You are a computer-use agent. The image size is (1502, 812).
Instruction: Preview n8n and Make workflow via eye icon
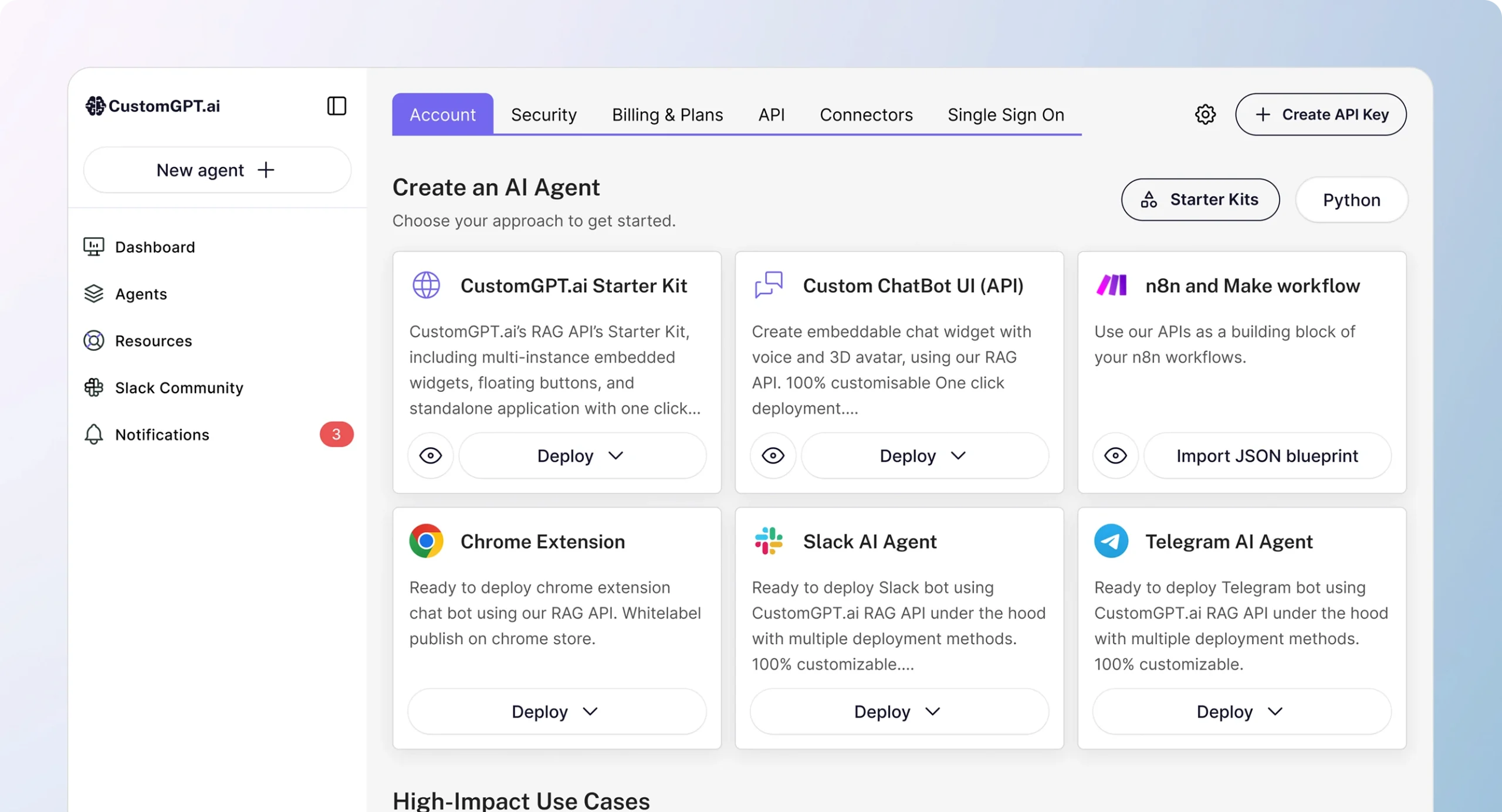point(1116,456)
